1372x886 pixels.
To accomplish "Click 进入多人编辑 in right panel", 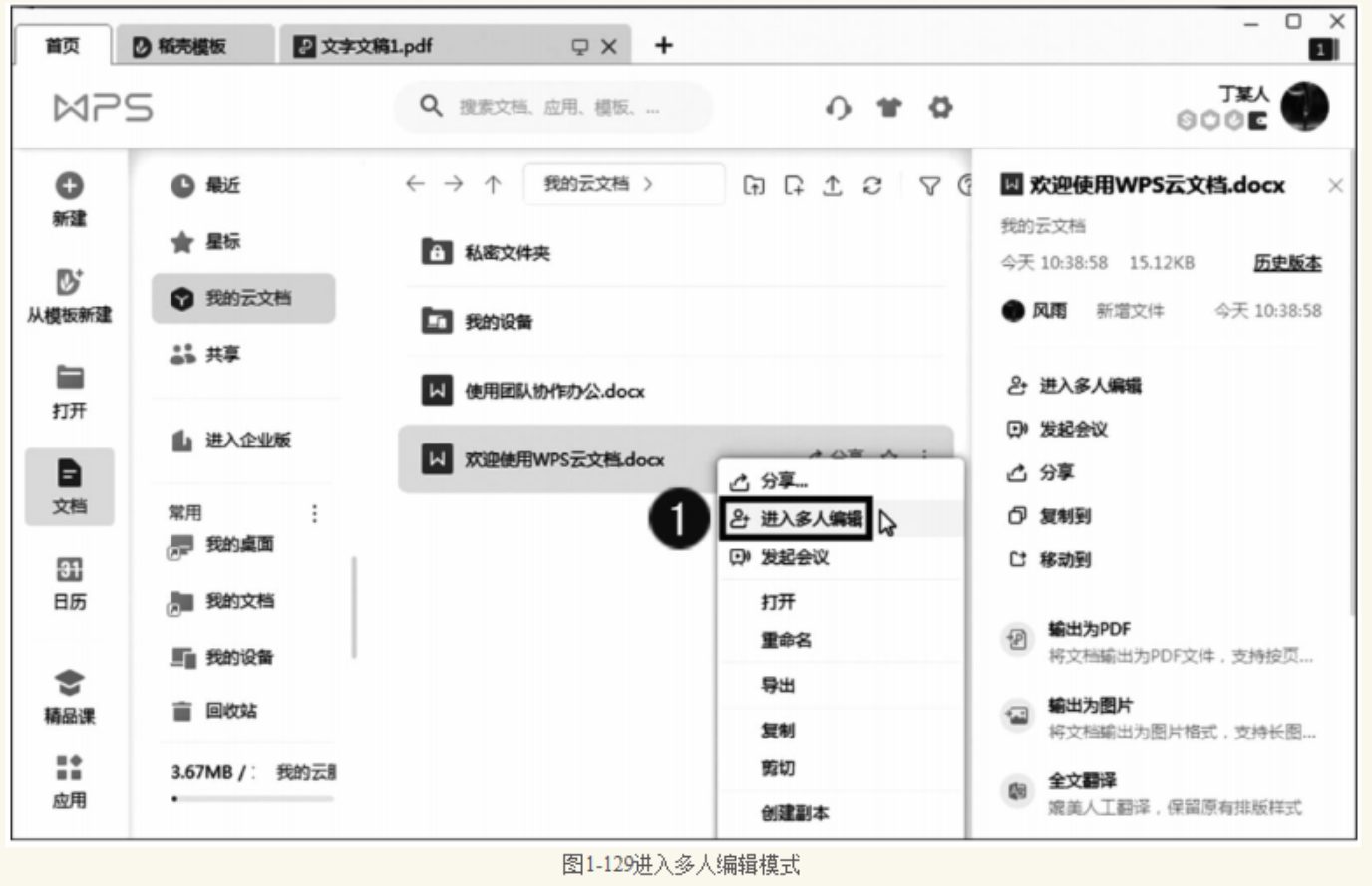I will (1074, 385).
